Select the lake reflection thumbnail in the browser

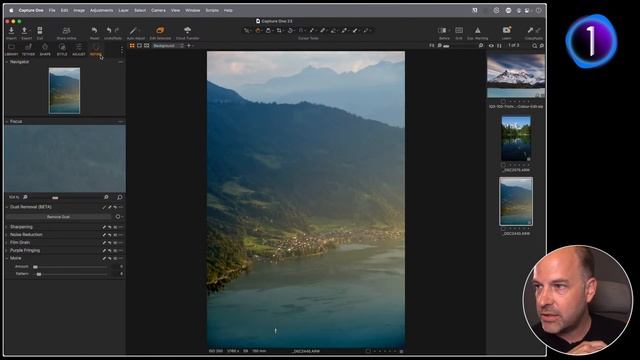tap(516, 138)
